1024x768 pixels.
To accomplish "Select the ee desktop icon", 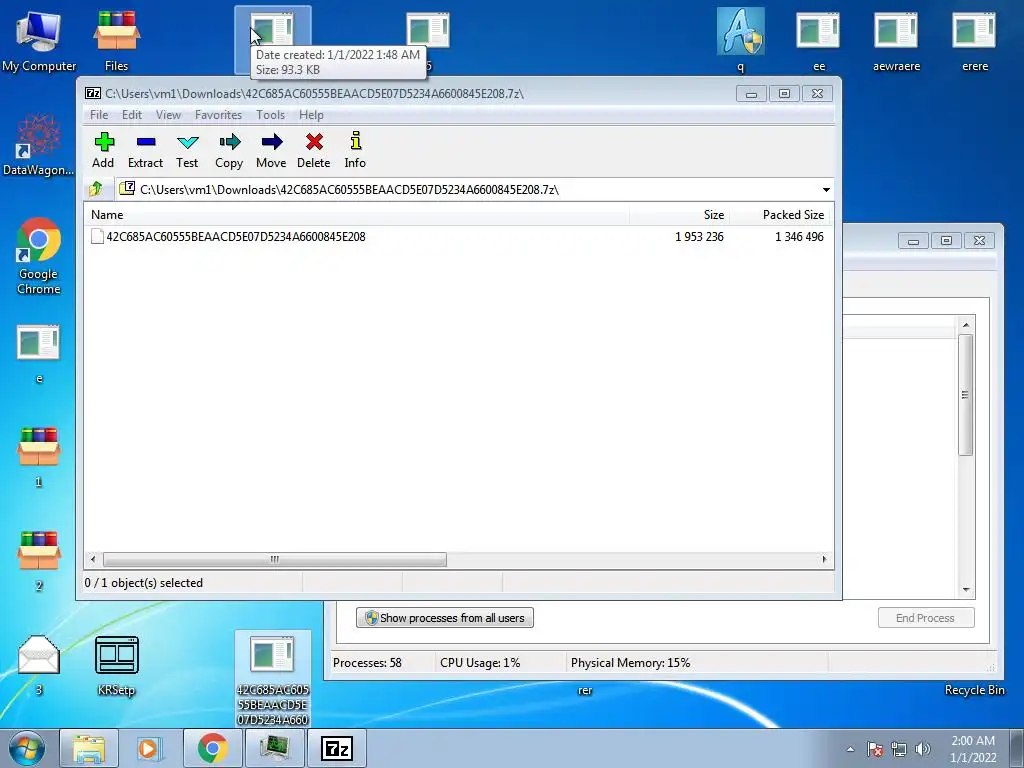I will click(818, 40).
